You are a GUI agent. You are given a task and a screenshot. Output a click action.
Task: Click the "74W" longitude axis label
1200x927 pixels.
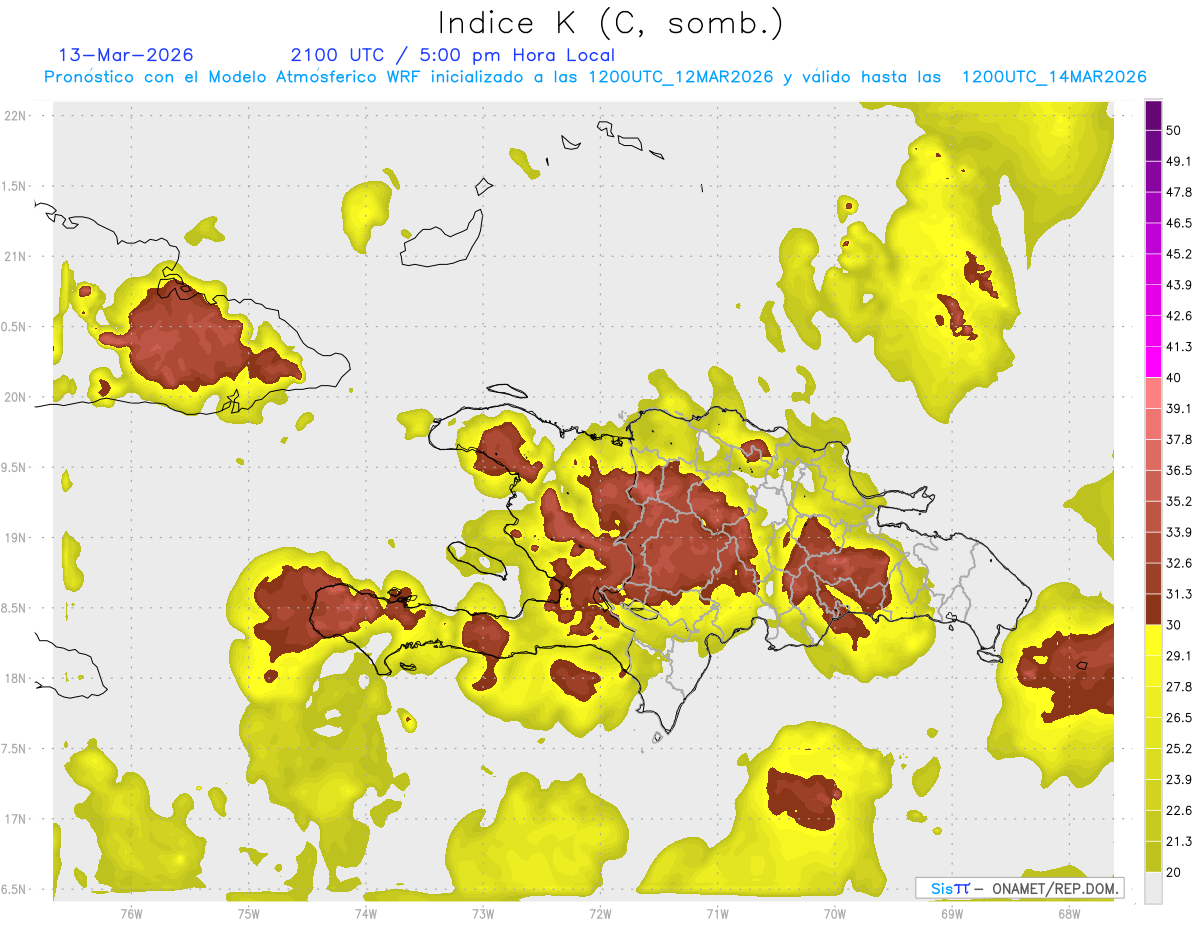[365, 914]
